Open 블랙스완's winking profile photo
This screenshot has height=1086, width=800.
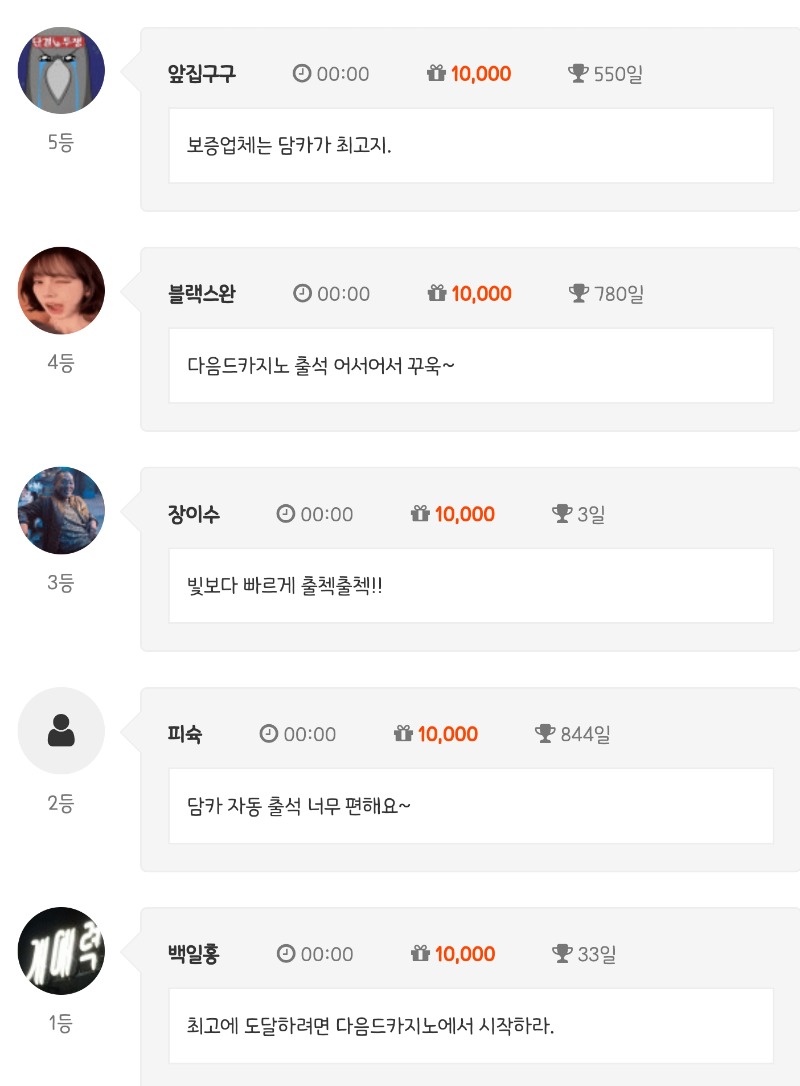[x=61, y=291]
